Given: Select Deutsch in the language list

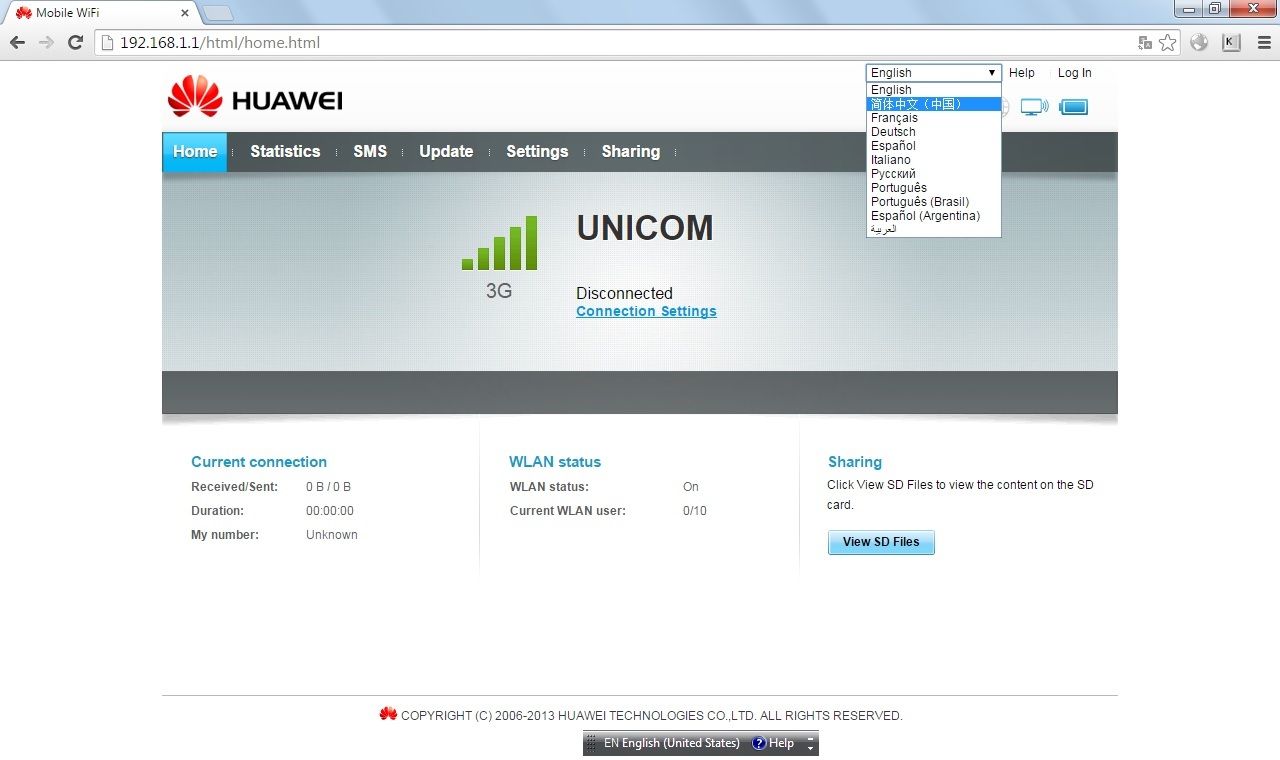Looking at the screenshot, I should point(934,132).
